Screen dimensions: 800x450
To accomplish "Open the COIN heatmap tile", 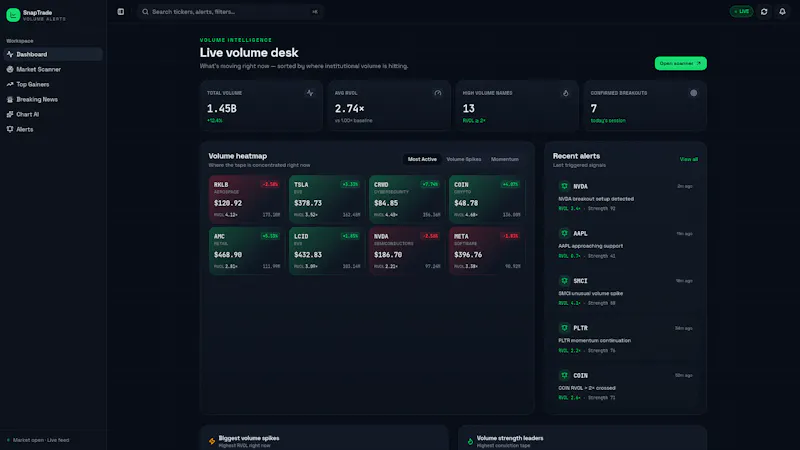I will [487, 199].
